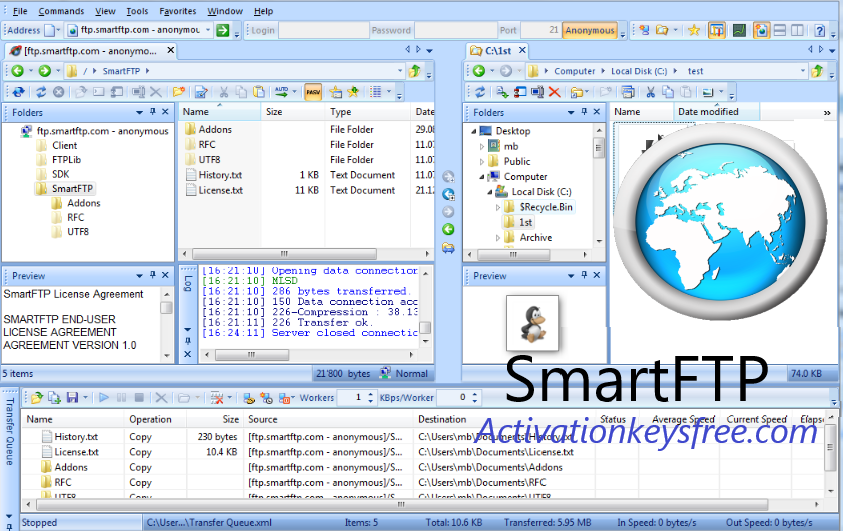Toggle the Anonymous login button
This screenshot has height=531, width=843.
(x=590, y=30)
